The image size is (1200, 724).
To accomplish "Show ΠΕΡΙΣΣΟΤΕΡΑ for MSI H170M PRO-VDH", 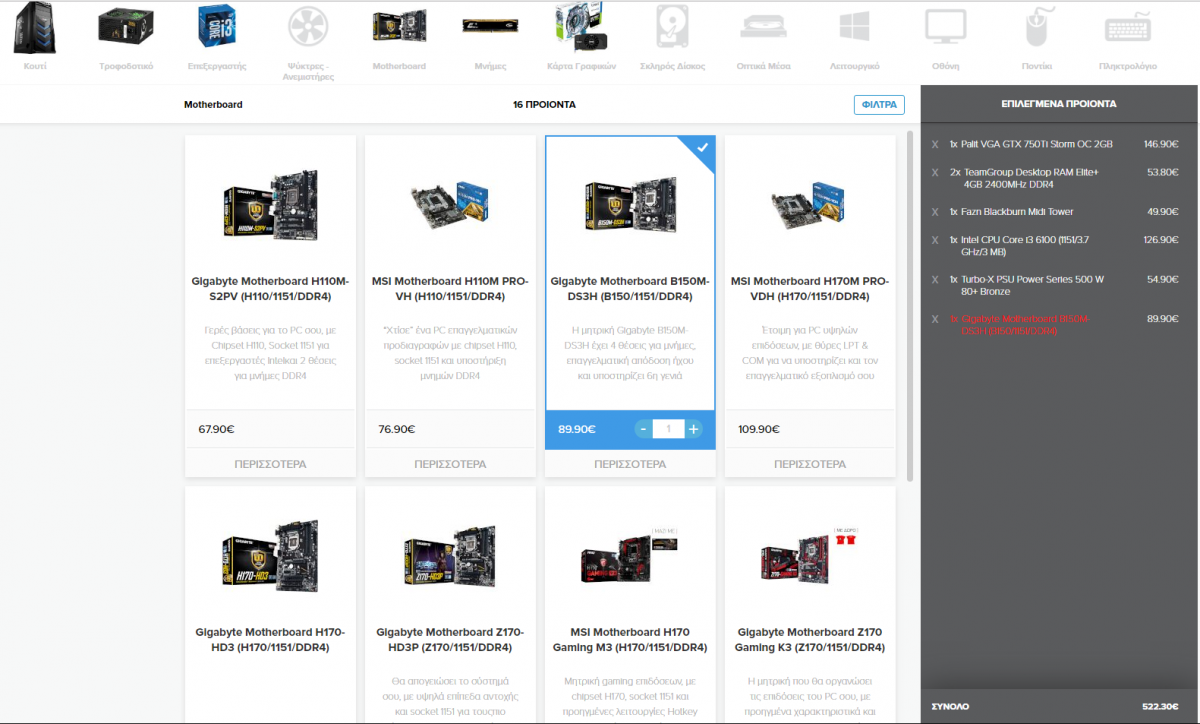I will tap(810, 464).
